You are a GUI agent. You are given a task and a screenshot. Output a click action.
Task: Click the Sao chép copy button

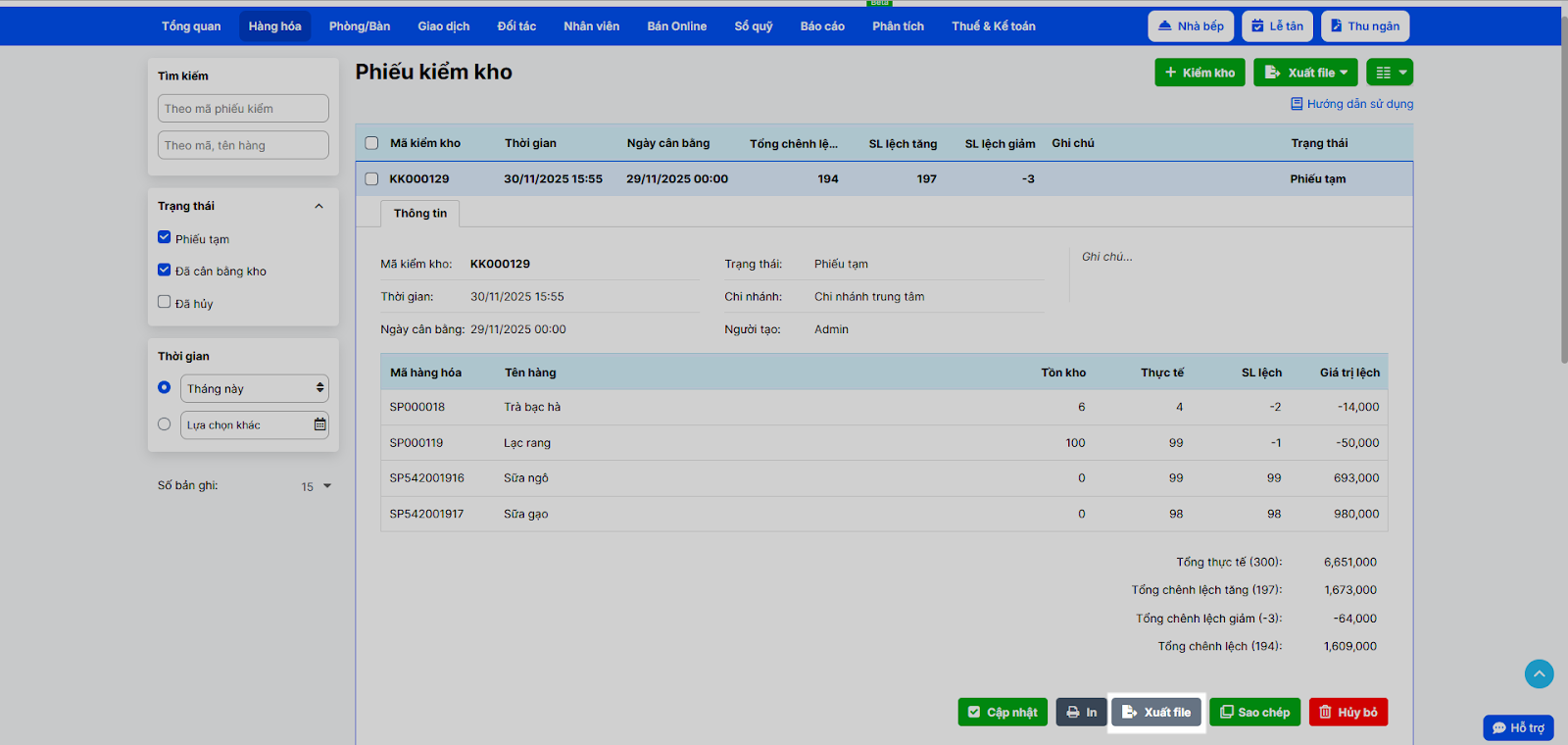1255,713
